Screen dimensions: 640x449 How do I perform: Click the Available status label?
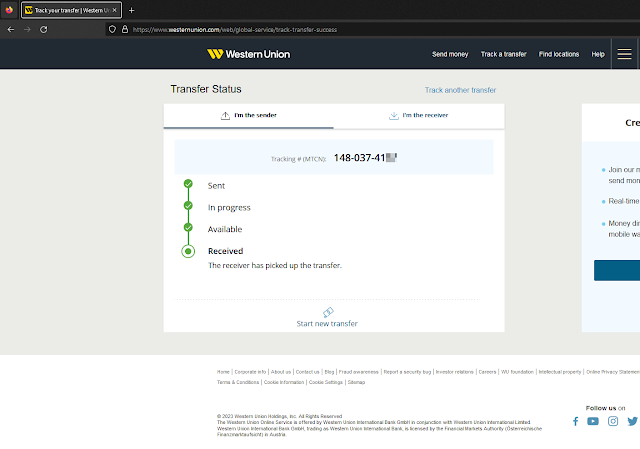click(x=225, y=229)
